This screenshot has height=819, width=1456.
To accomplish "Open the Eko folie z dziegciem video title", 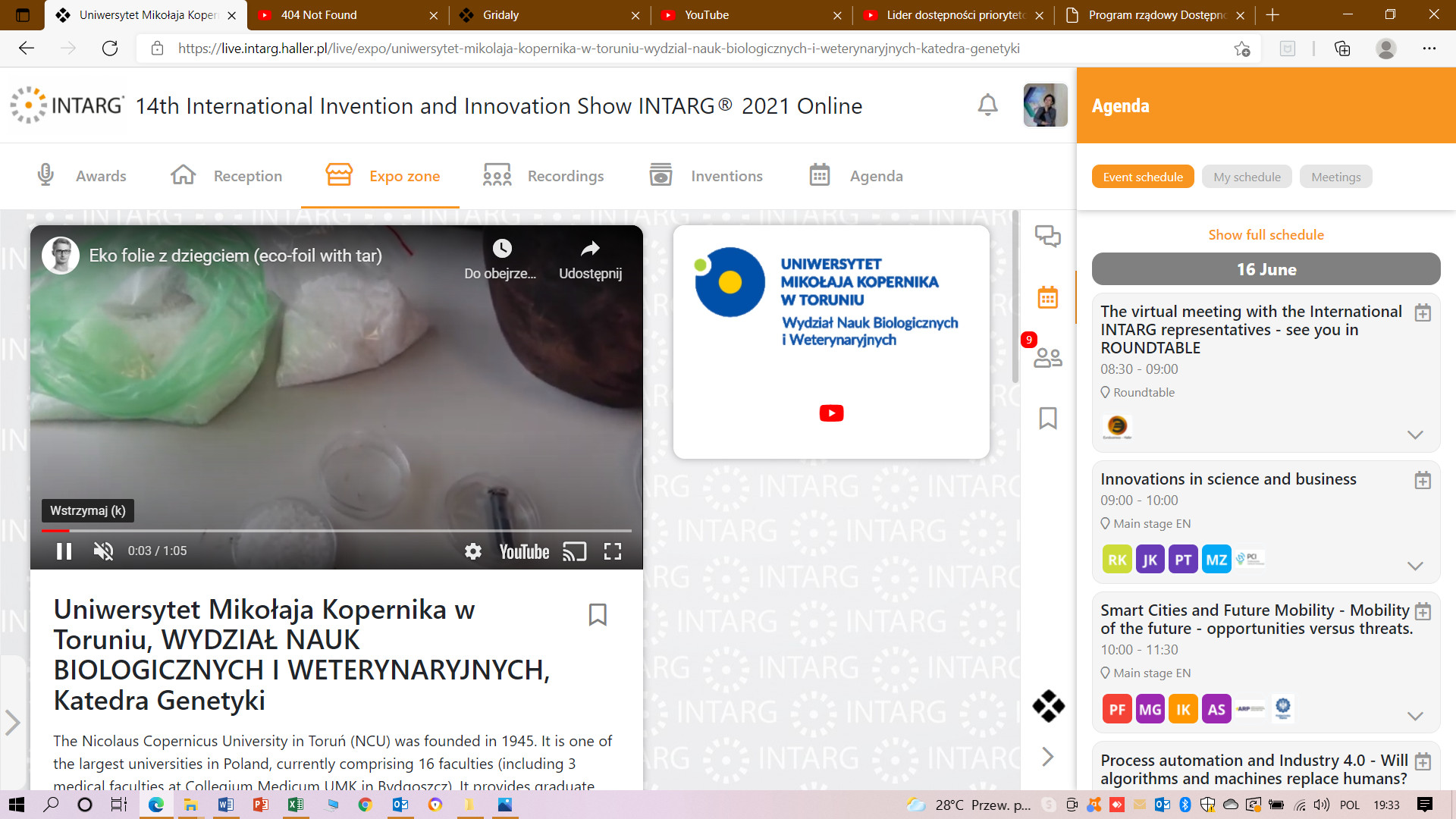I will [x=235, y=256].
